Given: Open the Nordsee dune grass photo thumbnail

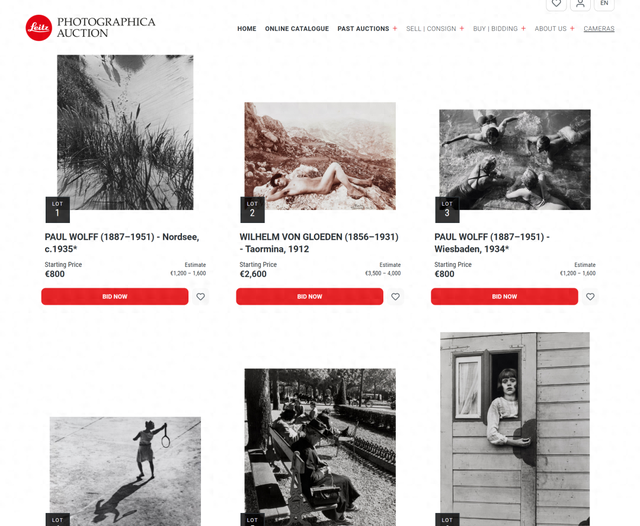Looking at the screenshot, I should tap(125, 132).
